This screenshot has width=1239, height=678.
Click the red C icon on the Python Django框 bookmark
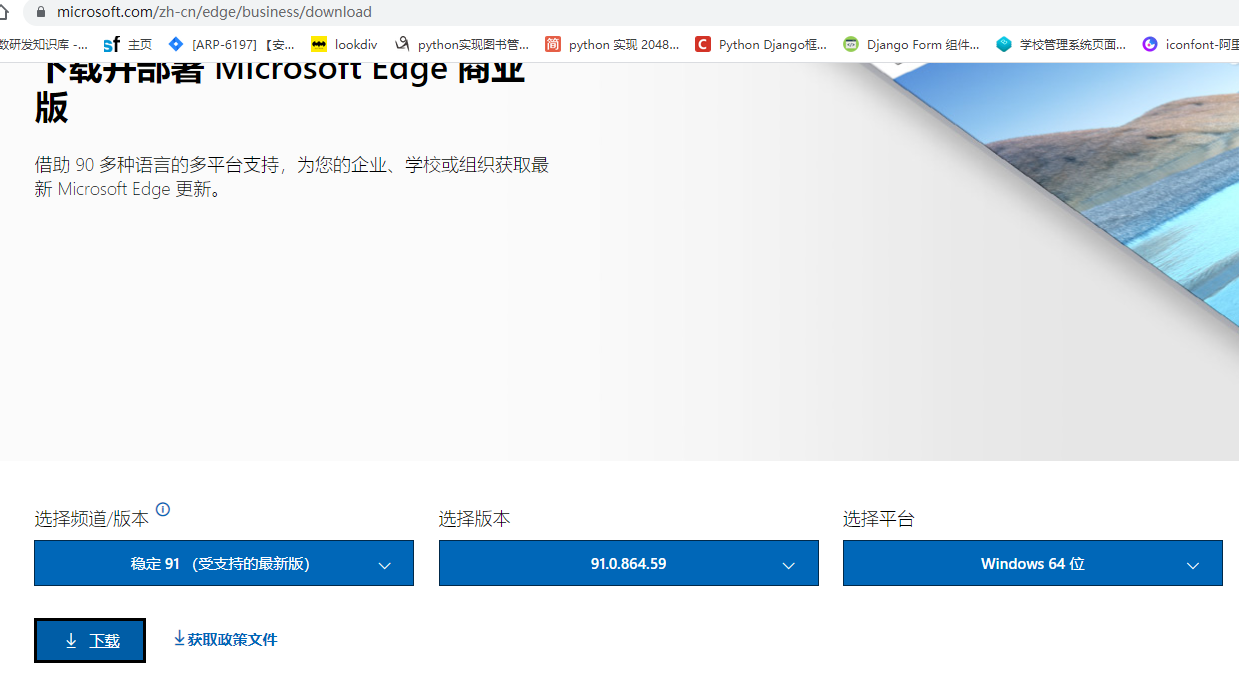point(703,43)
